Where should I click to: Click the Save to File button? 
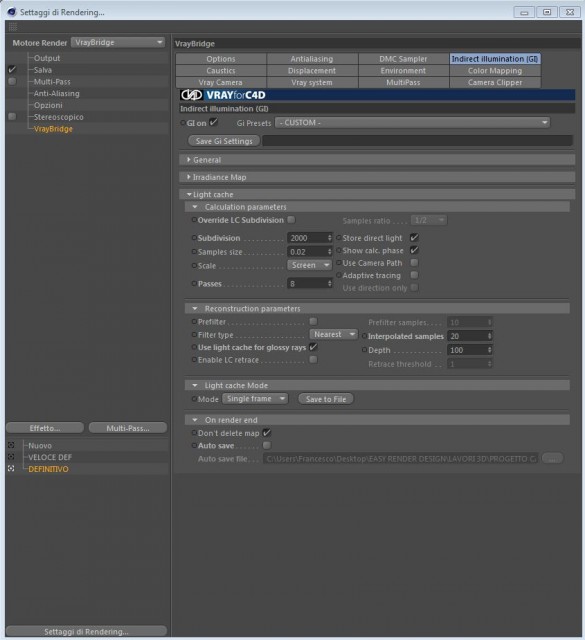[x=326, y=399]
